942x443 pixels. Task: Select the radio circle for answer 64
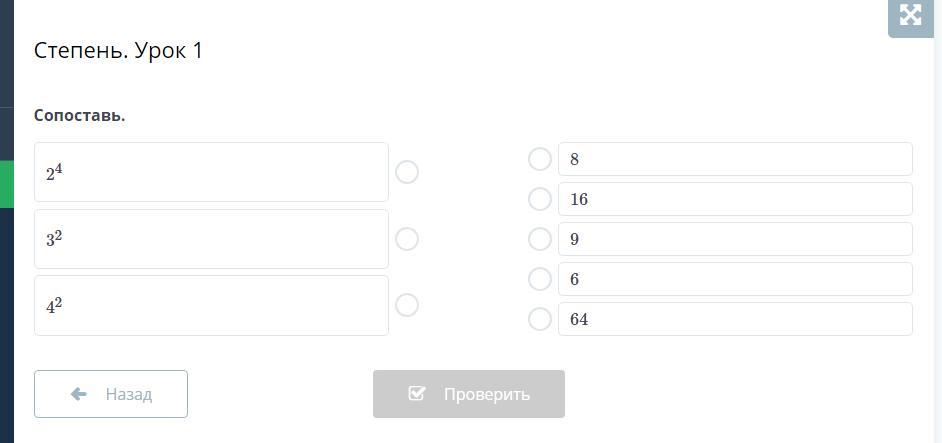pyautogui.click(x=540, y=319)
